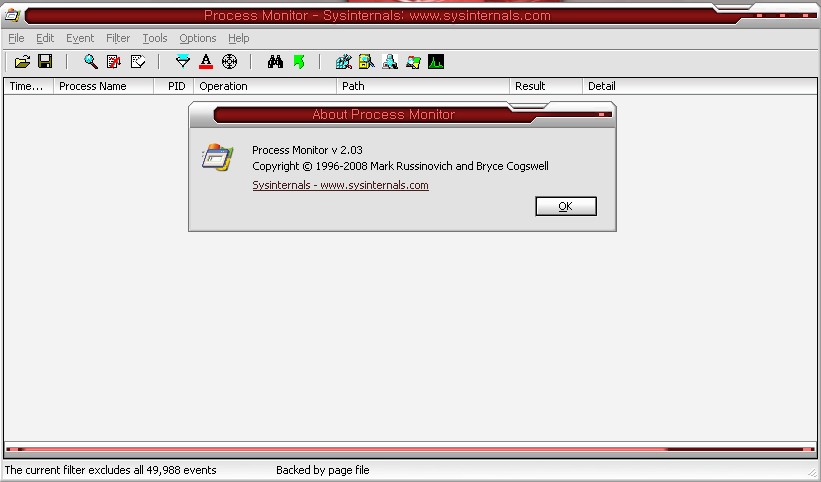Close the About Process Monitor dialog
Image resolution: width=821 pixels, height=482 pixels.
tap(602, 114)
